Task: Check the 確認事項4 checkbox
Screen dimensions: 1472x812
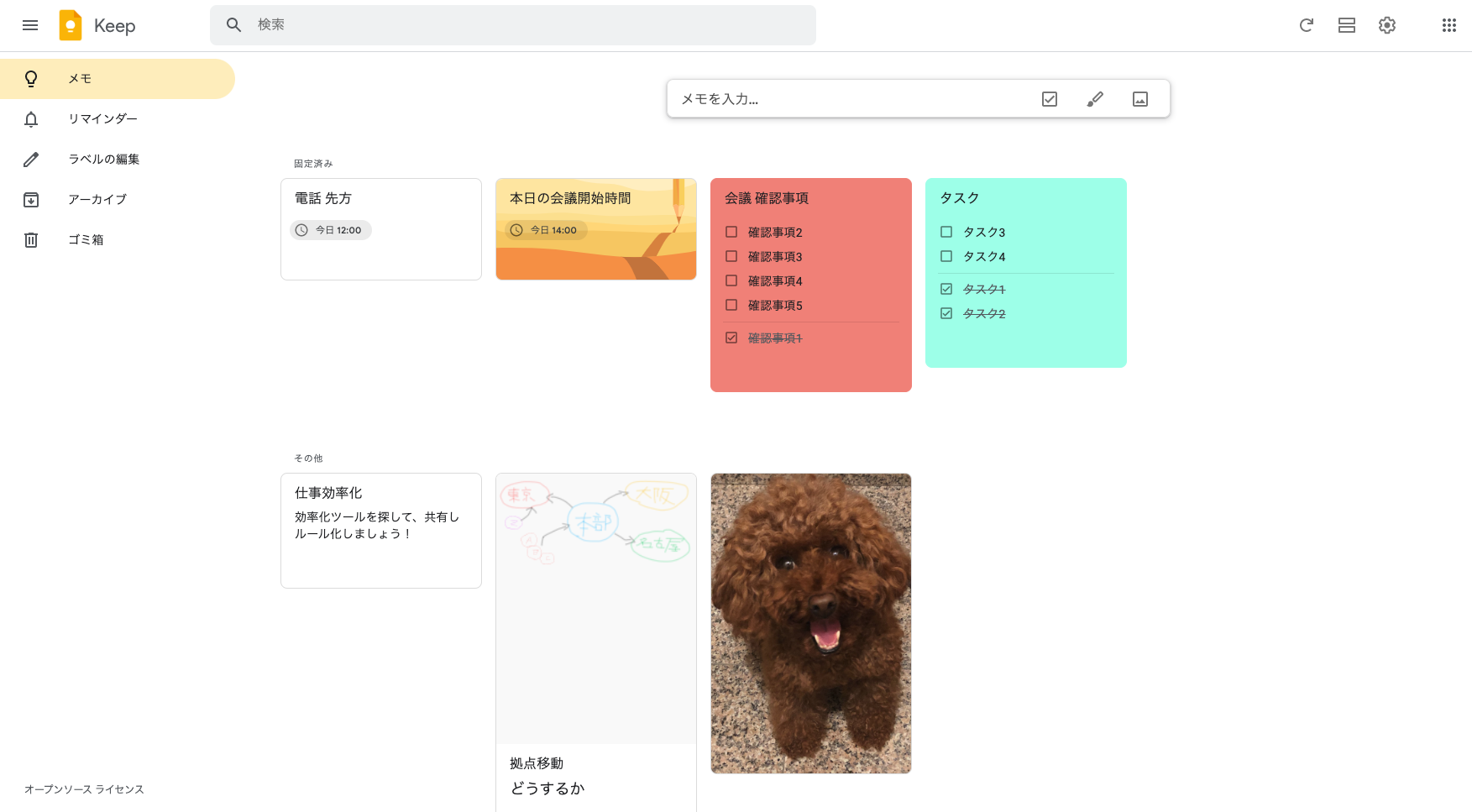Action: point(731,280)
